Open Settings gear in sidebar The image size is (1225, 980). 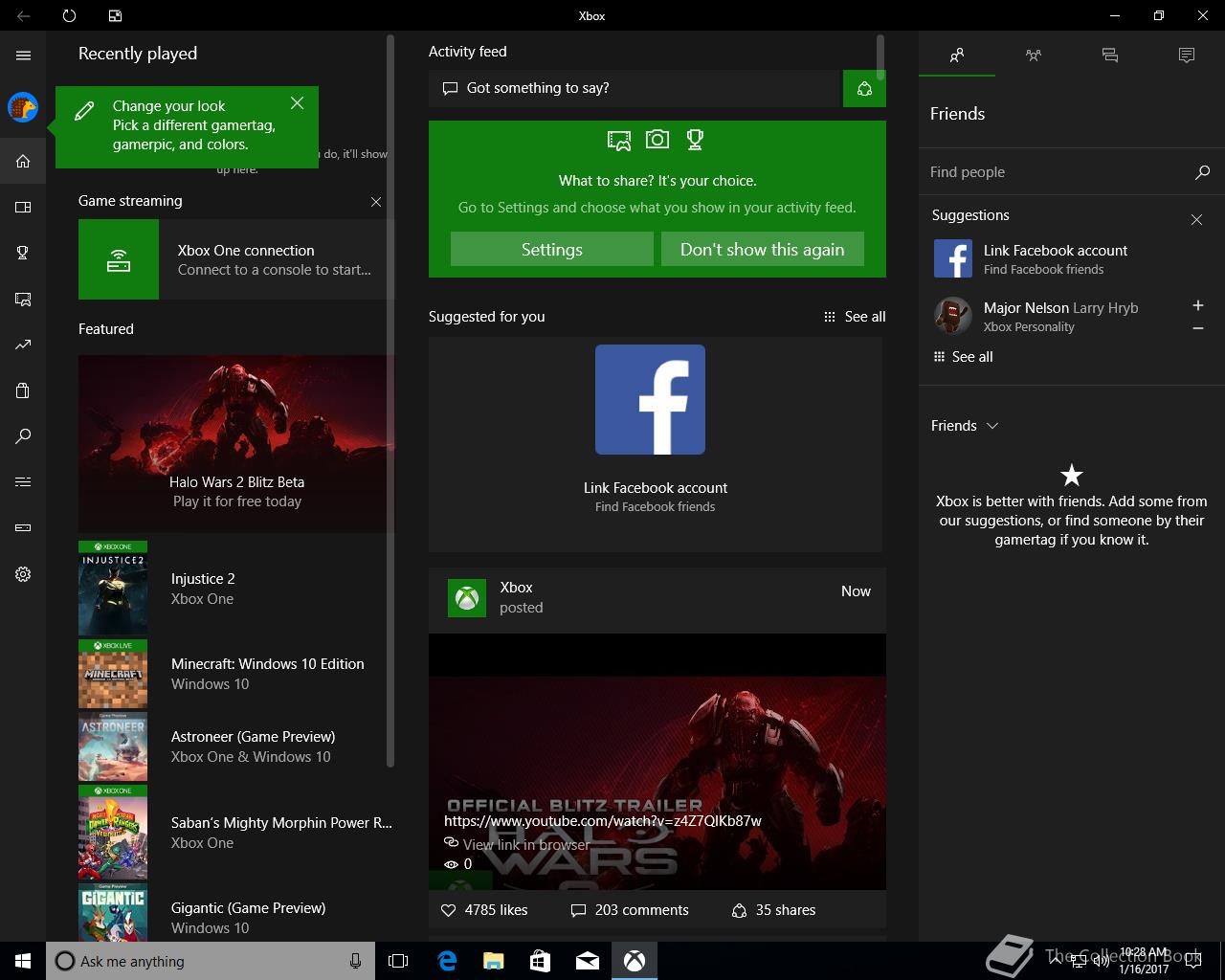pyautogui.click(x=23, y=574)
